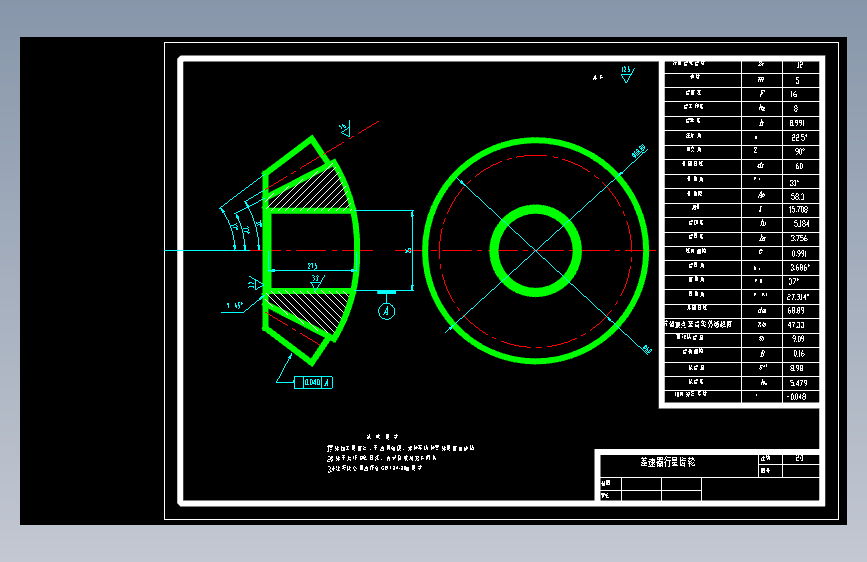Select the module value 5 in the table
The image size is (867, 562).
click(797, 80)
